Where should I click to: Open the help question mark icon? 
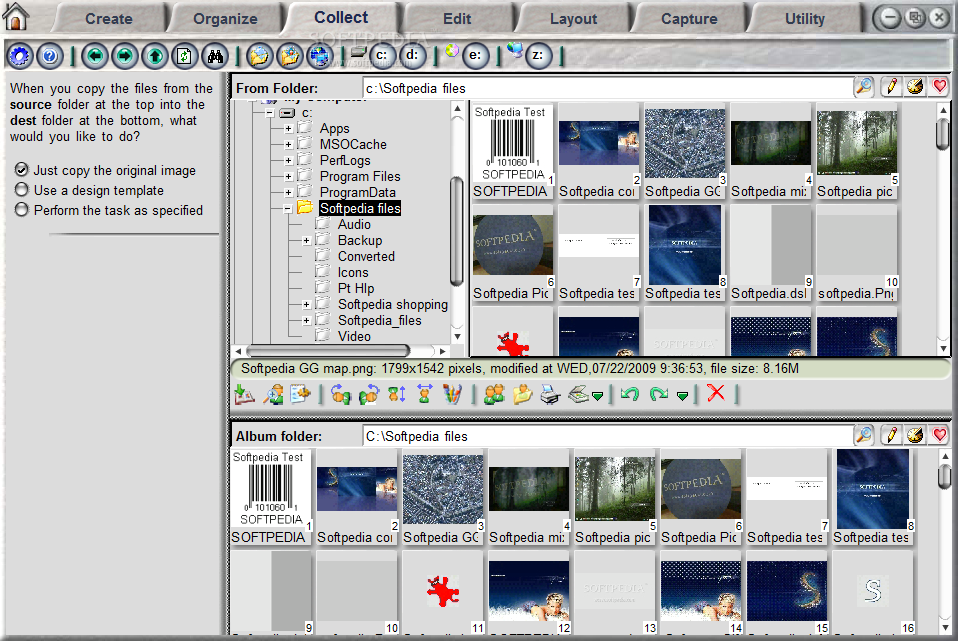point(50,56)
